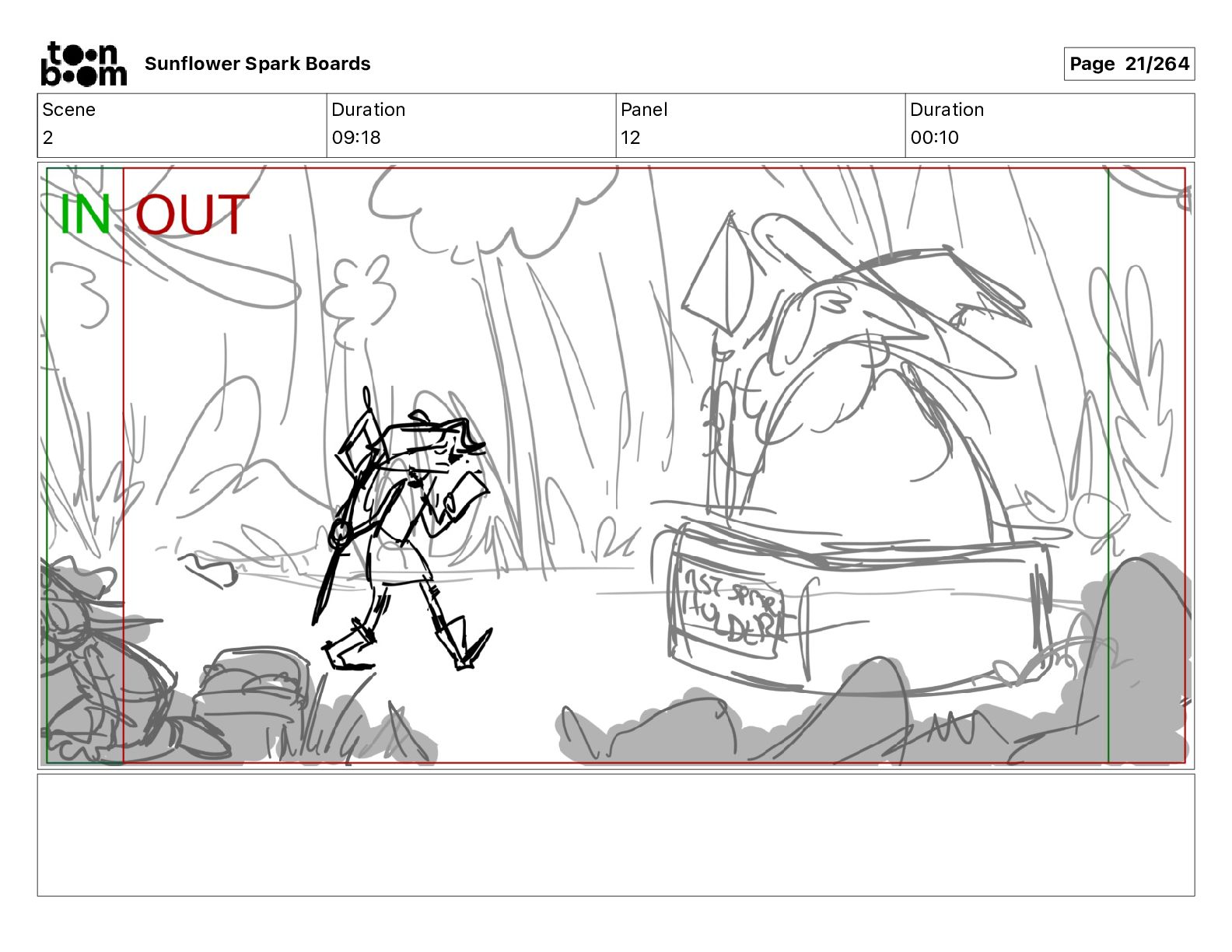
Task: Select the 'Sunflower Spark Boards' title text
Action: pyautogui.click(x=257, y=64)
